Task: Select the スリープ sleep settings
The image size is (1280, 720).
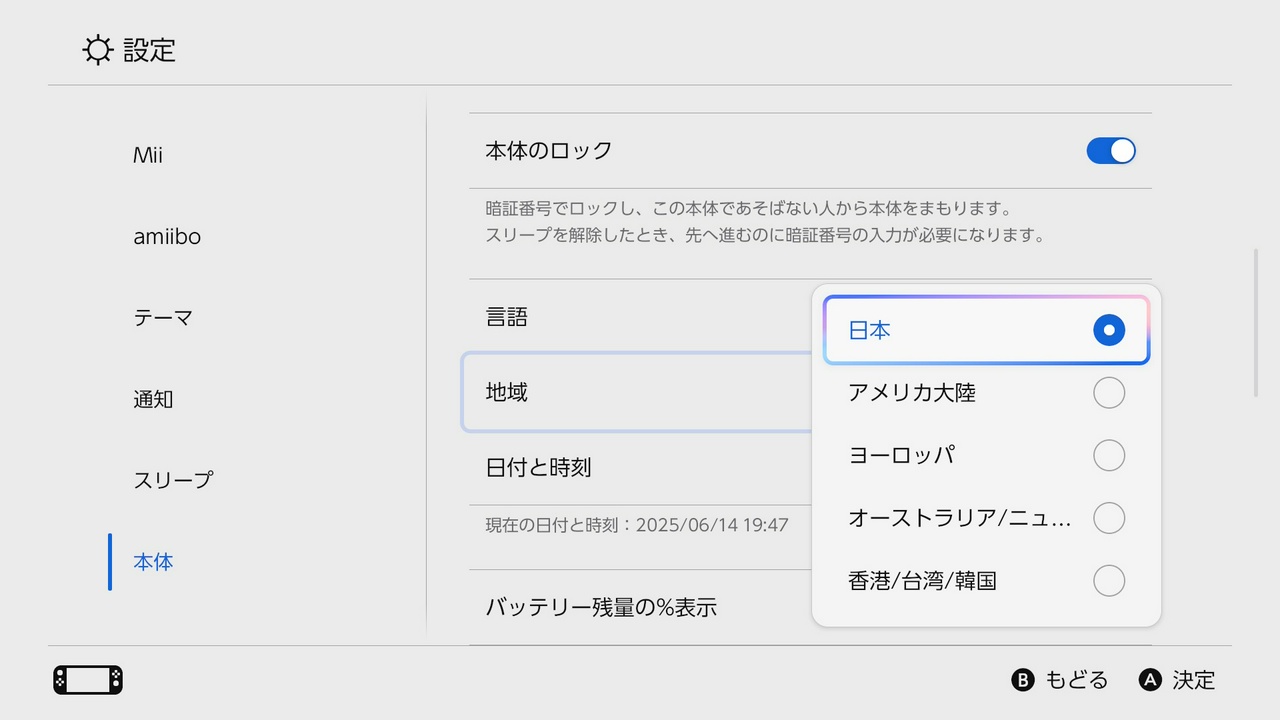Action: [172, 480]
